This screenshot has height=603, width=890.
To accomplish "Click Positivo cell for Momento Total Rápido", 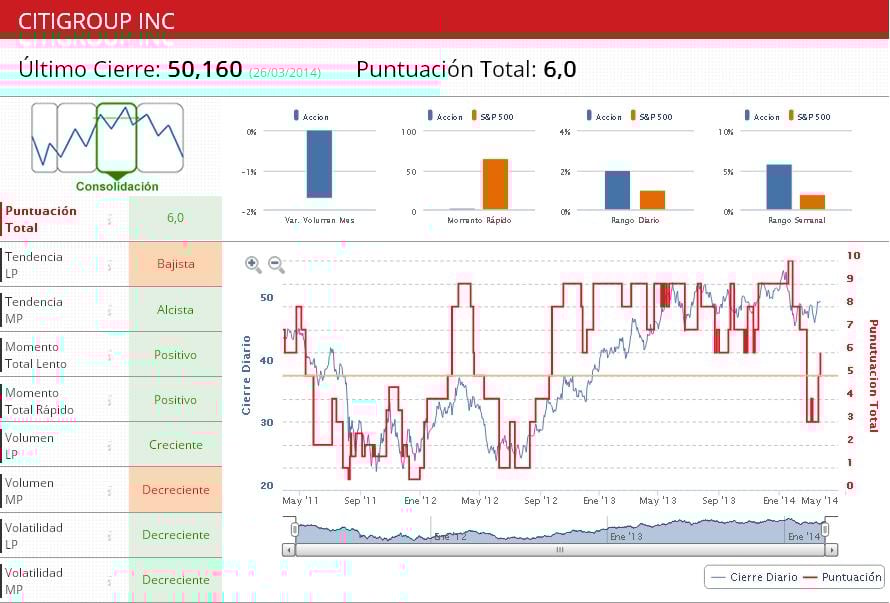I will pos(175,400).
